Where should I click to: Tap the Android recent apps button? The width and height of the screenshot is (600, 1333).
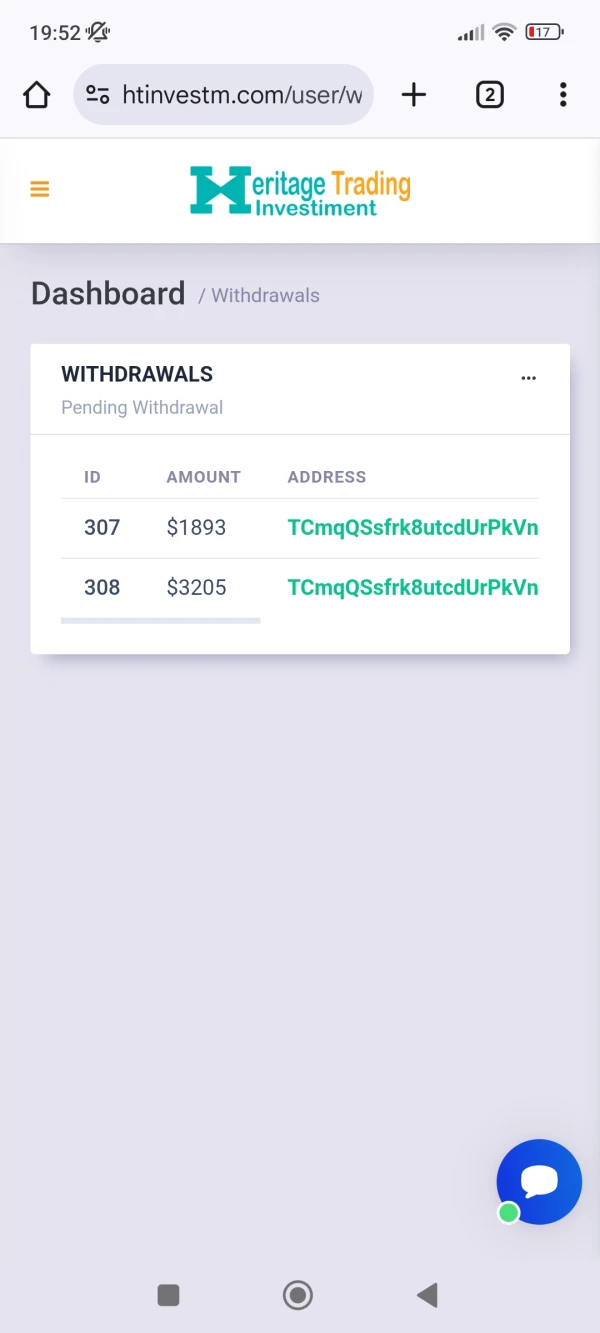click(x=169, y=1295)
